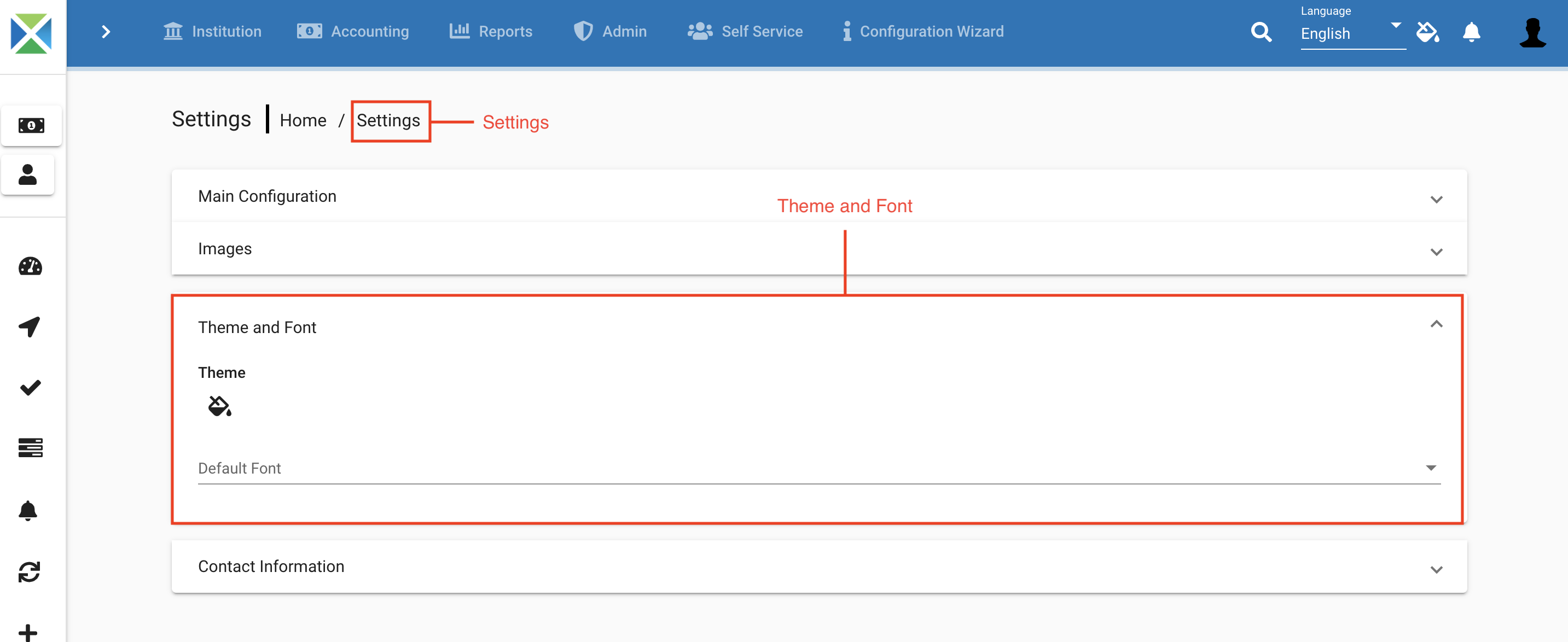Viewport: 1568px width, 642px height.
Task: Collapse the Theme and Font panel
Action: (x=1436, y=324)
